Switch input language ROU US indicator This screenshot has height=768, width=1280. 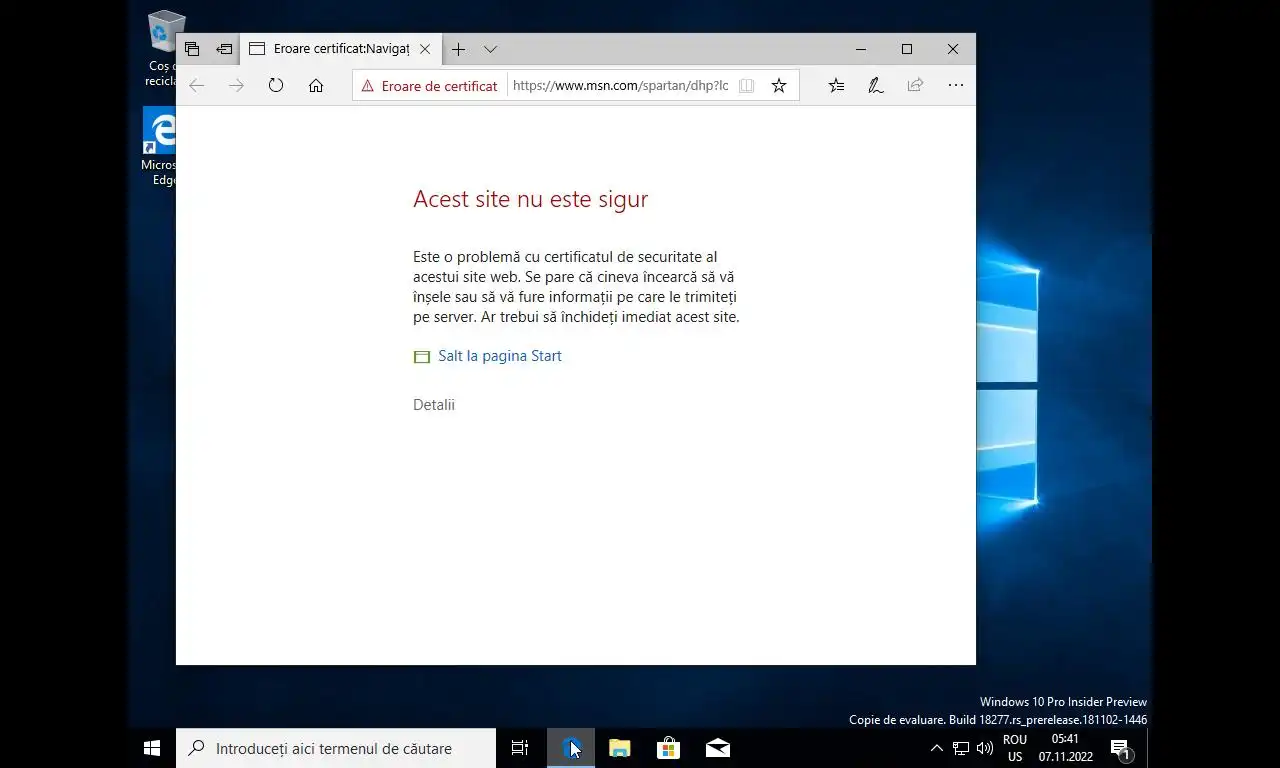pos(1015,748)
